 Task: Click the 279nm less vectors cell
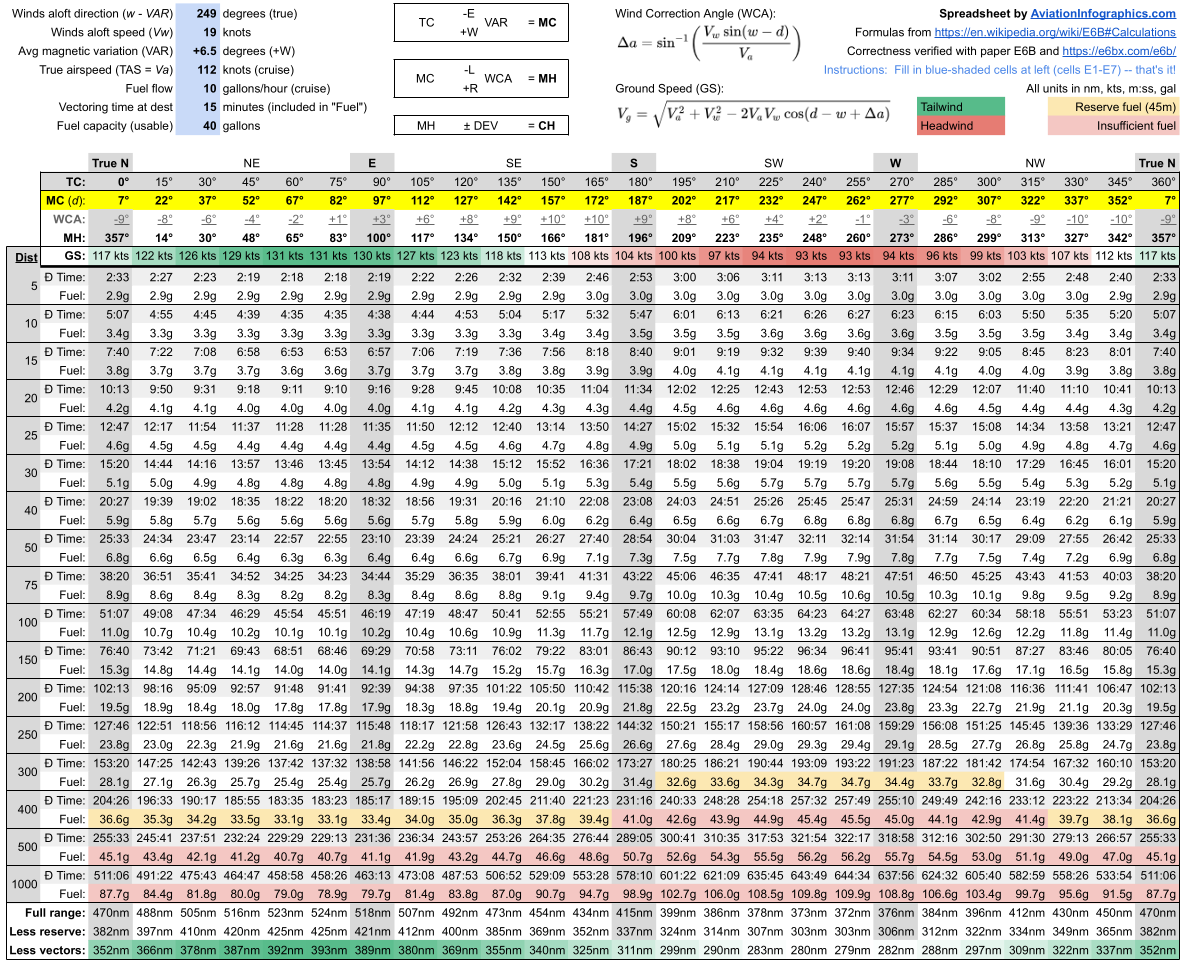(x=852, y=951)
